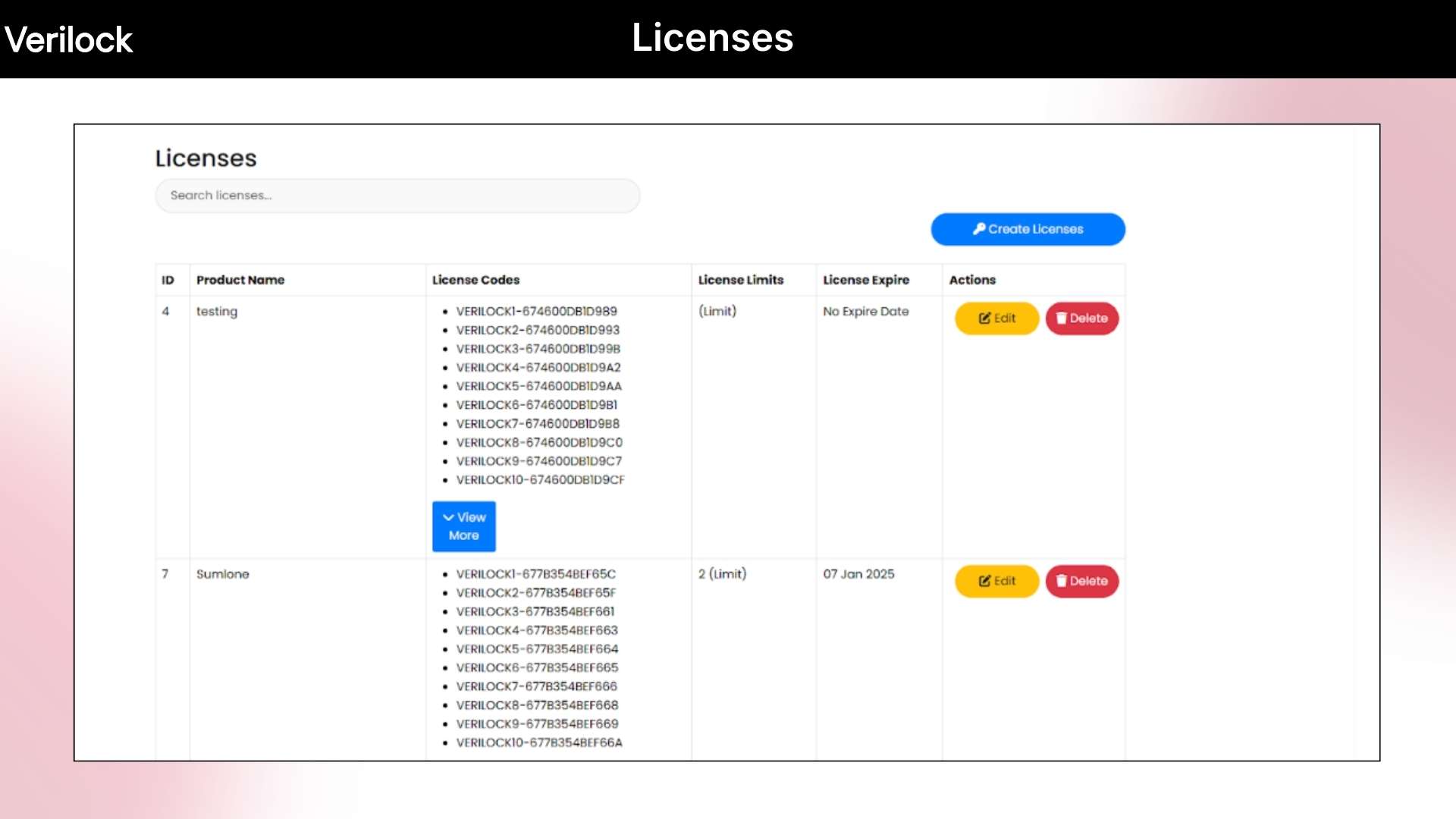The image size is (1456, 819).
Task: Click the 2 (Limit) value for Sumlone
Action: coord(721,574)
